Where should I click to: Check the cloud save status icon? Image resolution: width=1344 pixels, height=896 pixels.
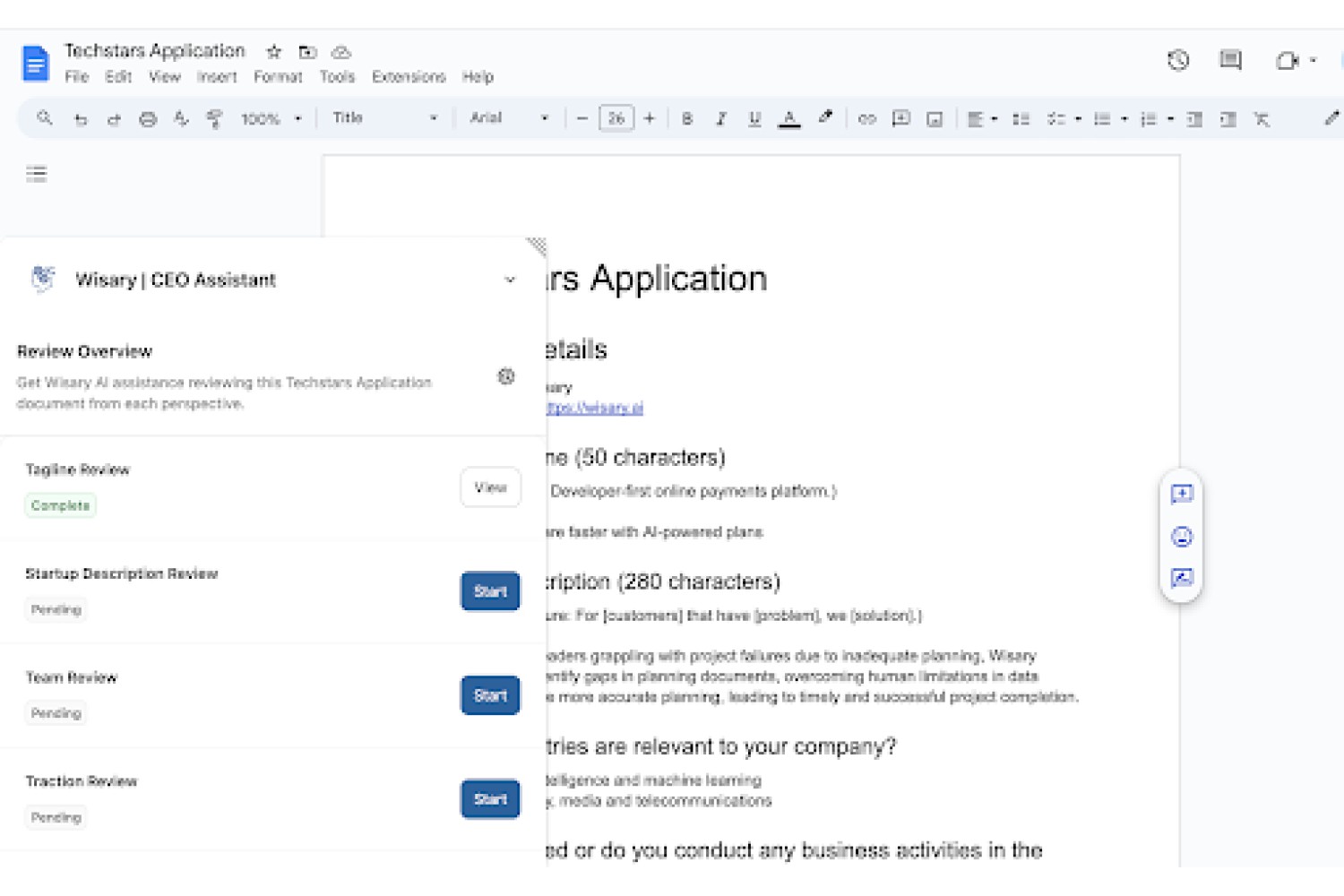pos(341,52)
